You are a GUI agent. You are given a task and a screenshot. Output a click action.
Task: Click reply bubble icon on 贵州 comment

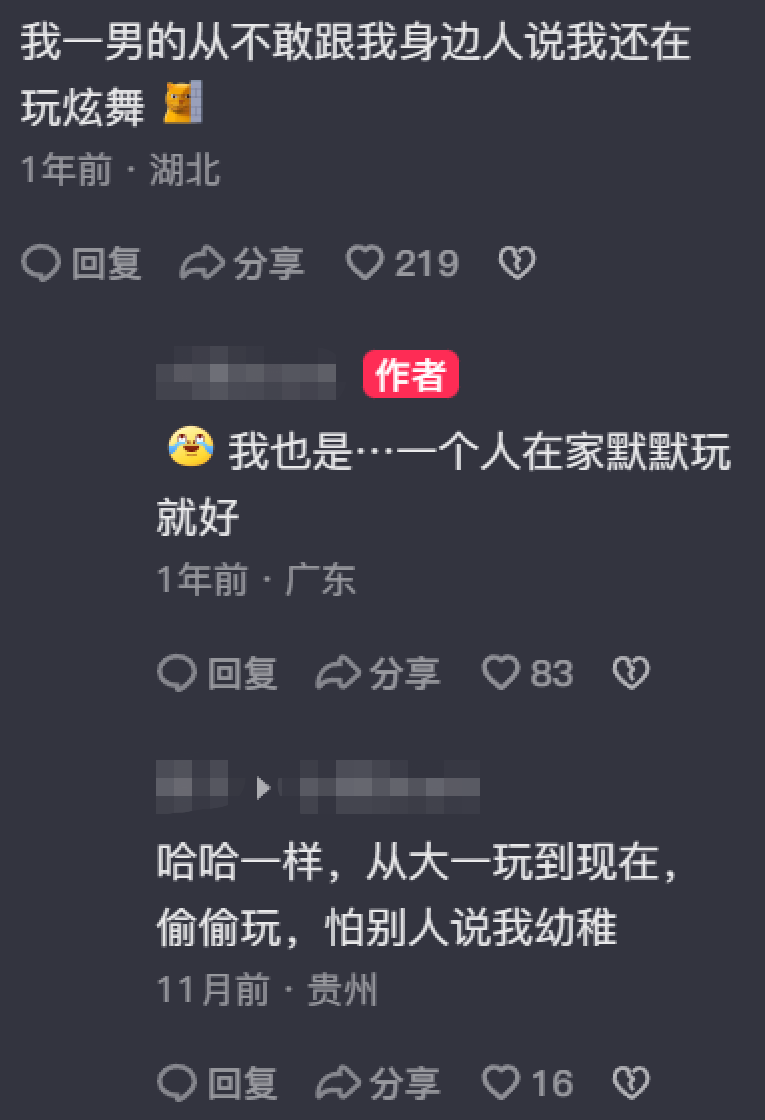click(x=177, y=1083)
